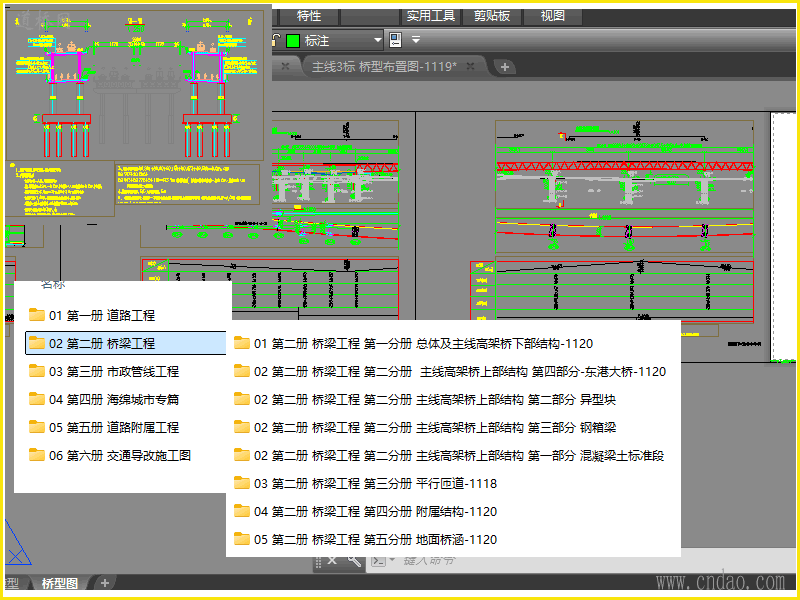The image size is (800, 600).
Task: Click folder icon of 05 第五册 道路附属工程
Action: 37,427
